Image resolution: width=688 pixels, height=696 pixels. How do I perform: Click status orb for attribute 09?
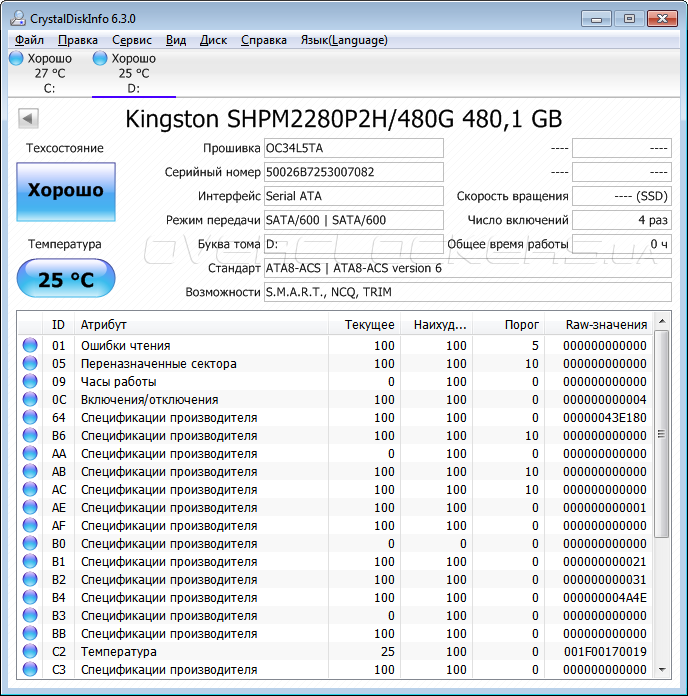pyautogui.click(x=30, y=381)
